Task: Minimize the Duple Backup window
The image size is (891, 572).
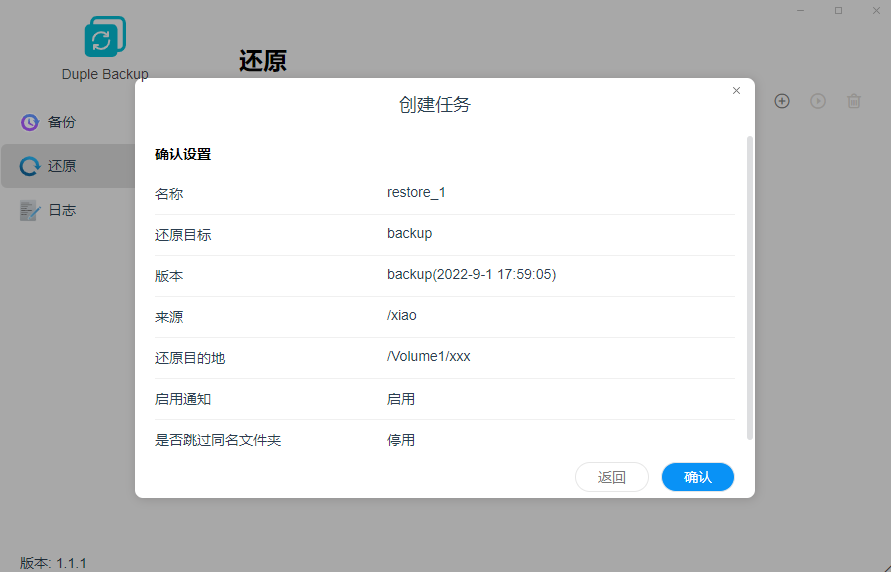Action: click(802, 10)
